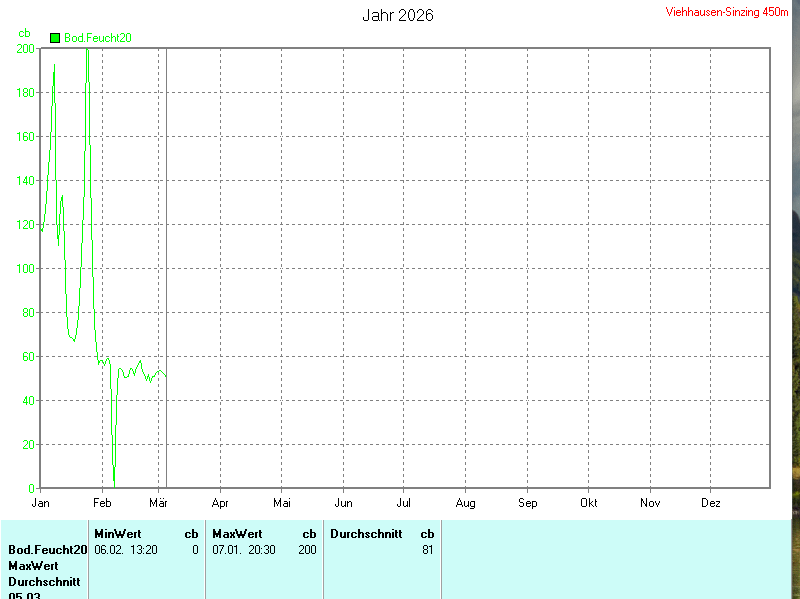Click the Mär label on the x-axis
Screen dimensions: 800x599
click(x=159, y=503)
